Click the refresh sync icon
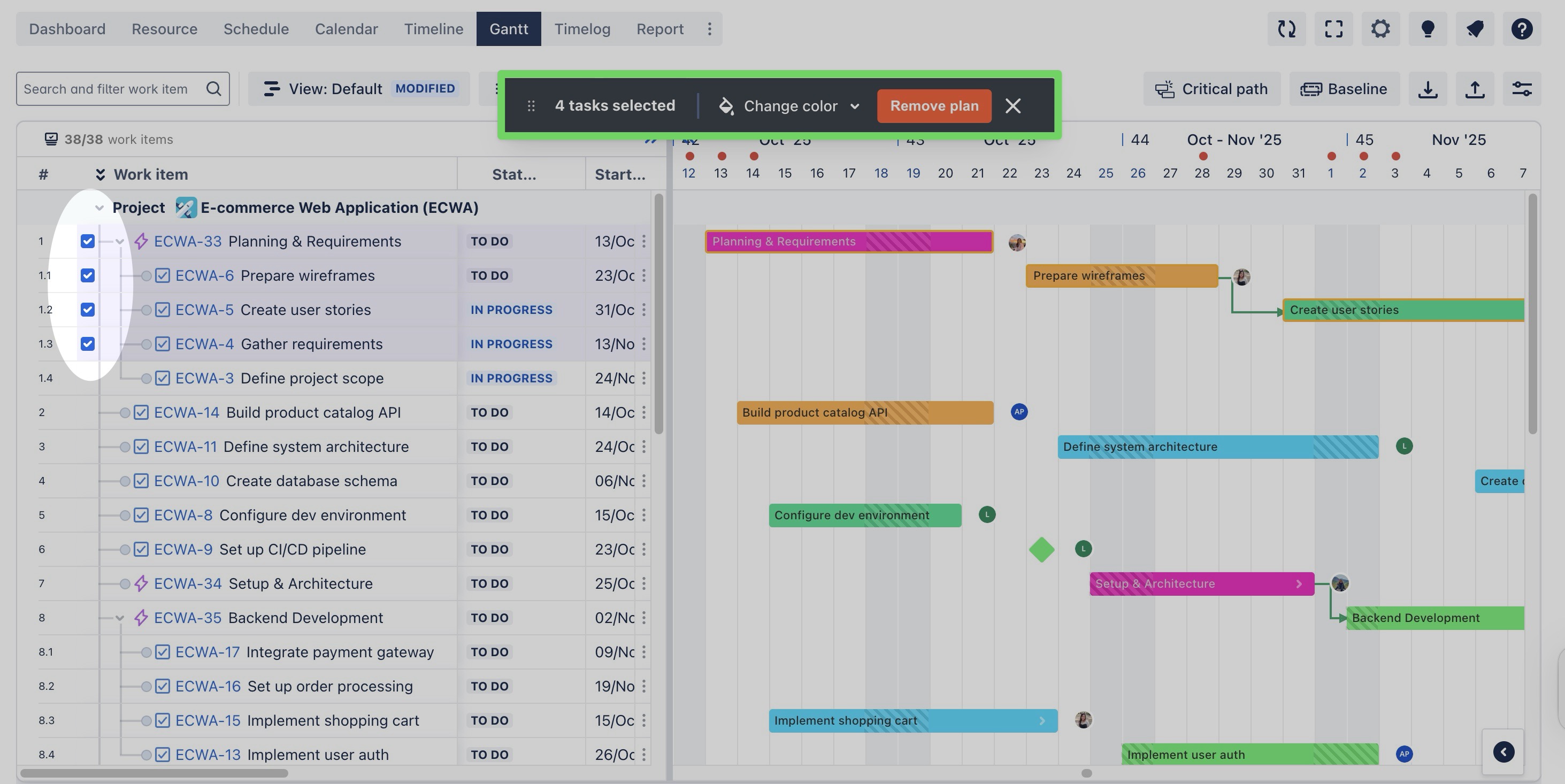Viewport: 1565px width, 784px height. click(x=1286, y=28)
